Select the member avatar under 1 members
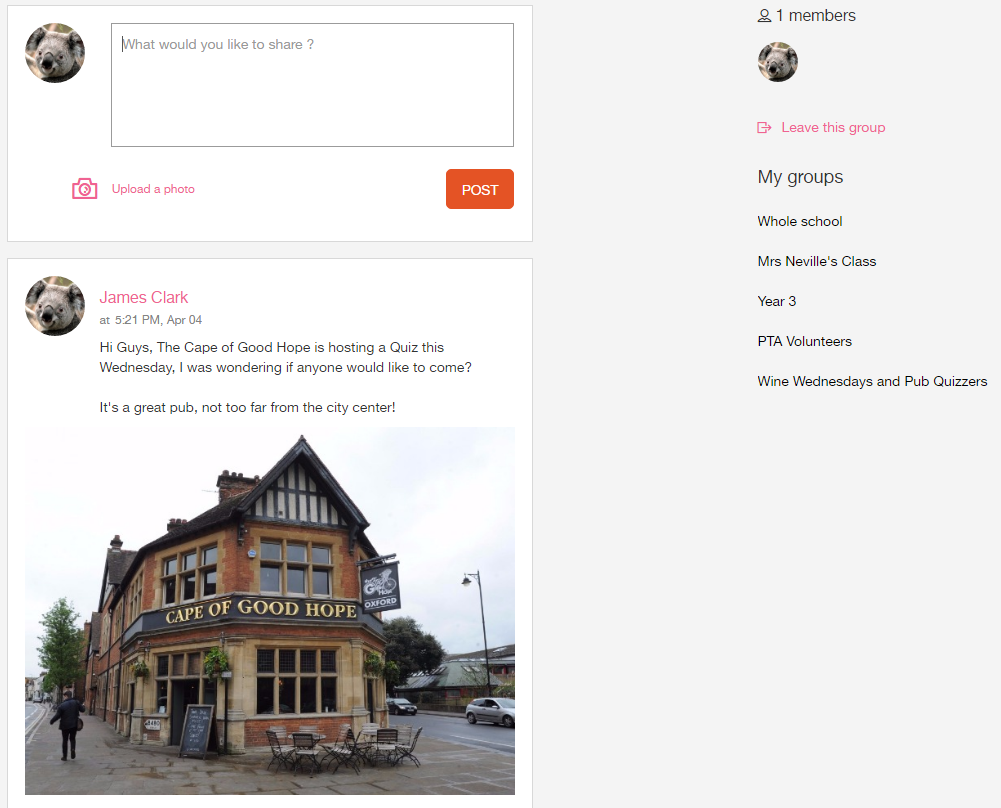The image size is (1001, 808). [x=778, y=62]
